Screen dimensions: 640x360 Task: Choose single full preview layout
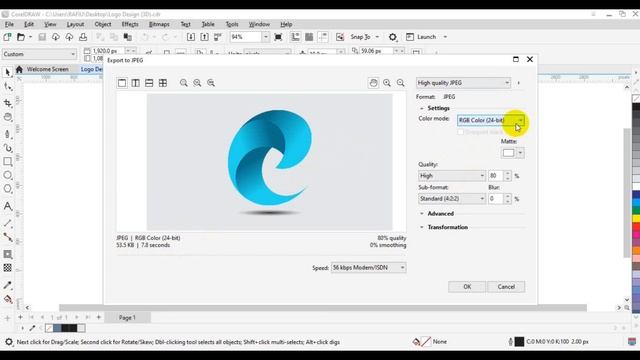[122, 83]
